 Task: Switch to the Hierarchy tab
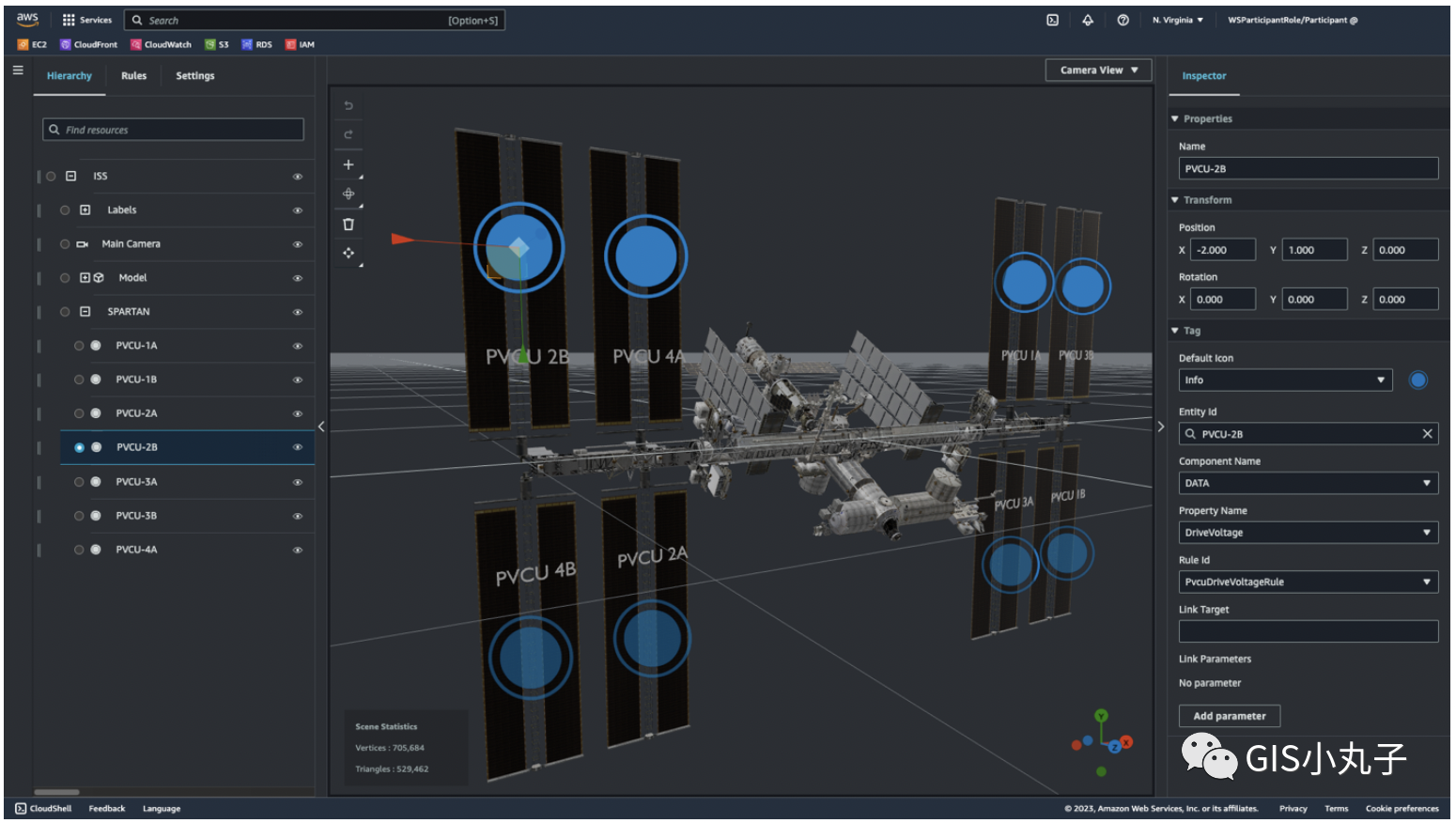coord(70,76)
